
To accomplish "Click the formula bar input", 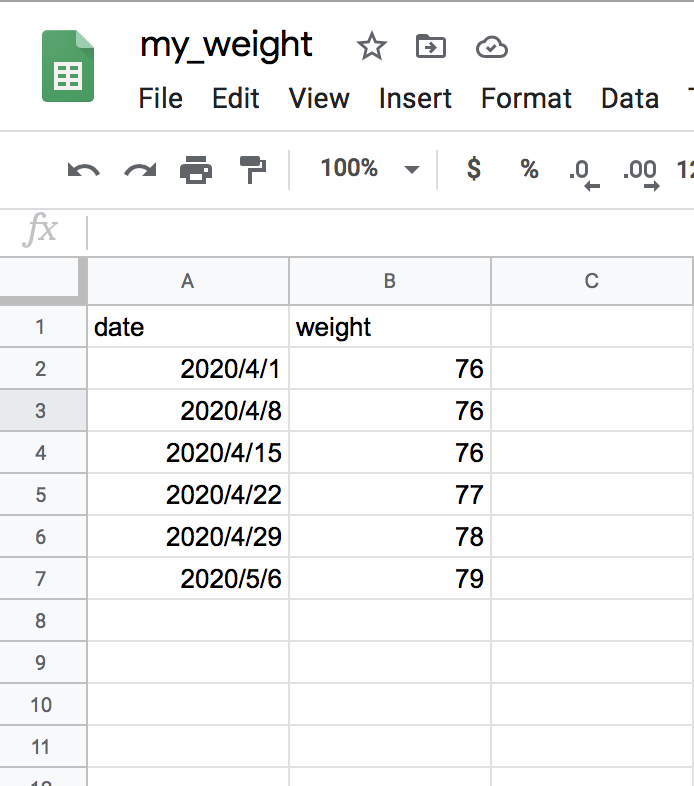I will (x=390, y=233).
